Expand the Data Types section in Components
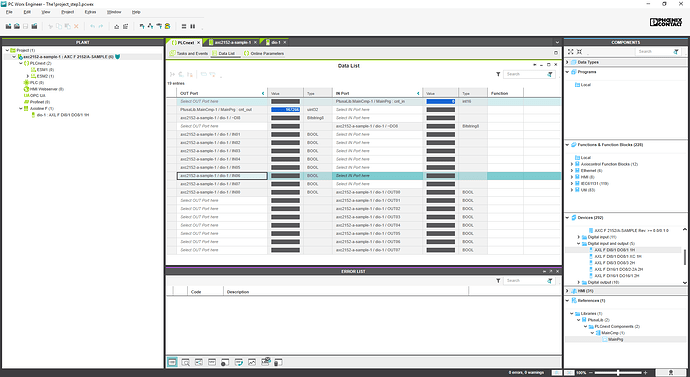690x377 pixels. (x=567, y=62)
